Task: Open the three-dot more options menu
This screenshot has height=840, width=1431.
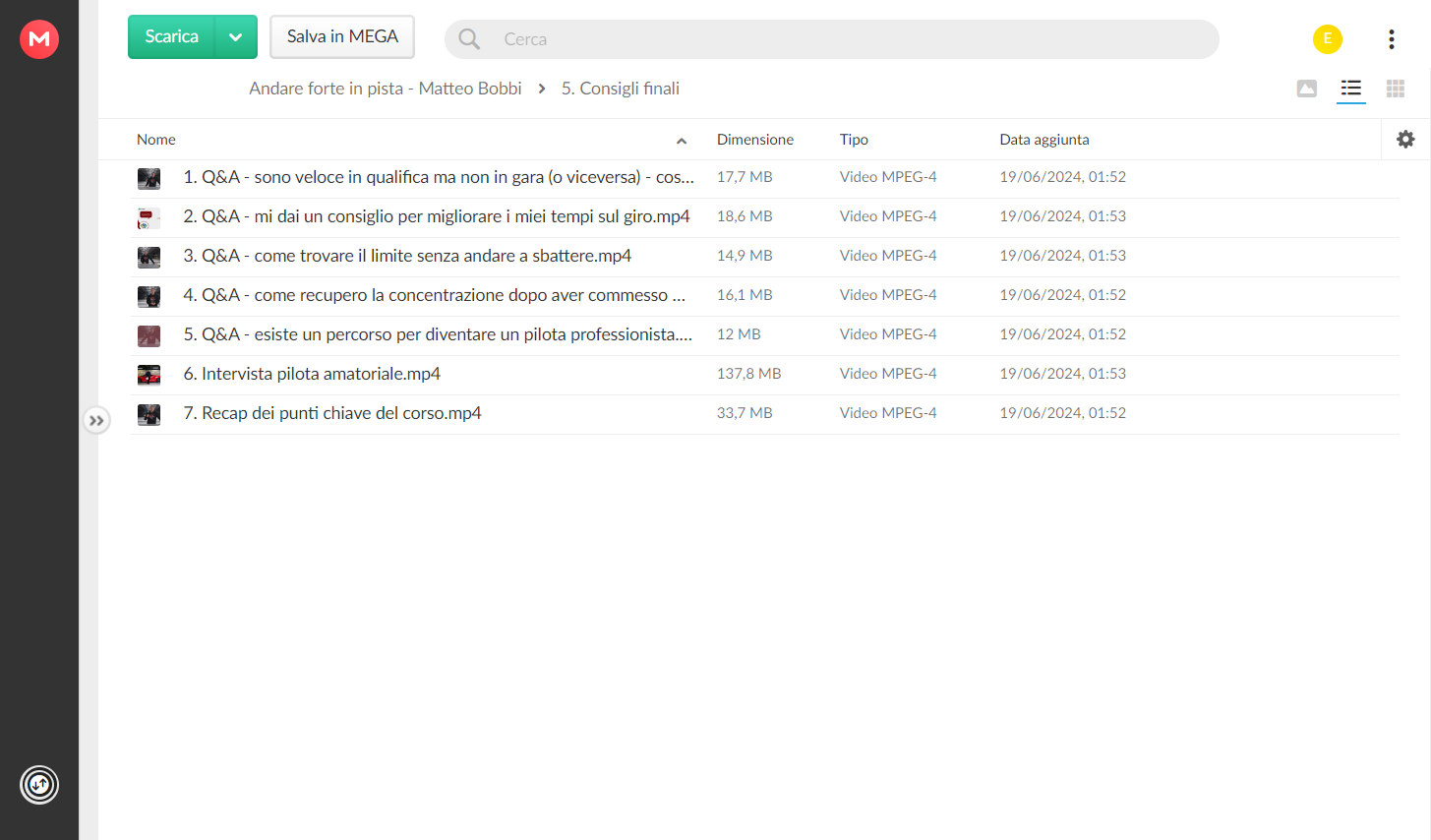Action: (x=1391, y=38)
